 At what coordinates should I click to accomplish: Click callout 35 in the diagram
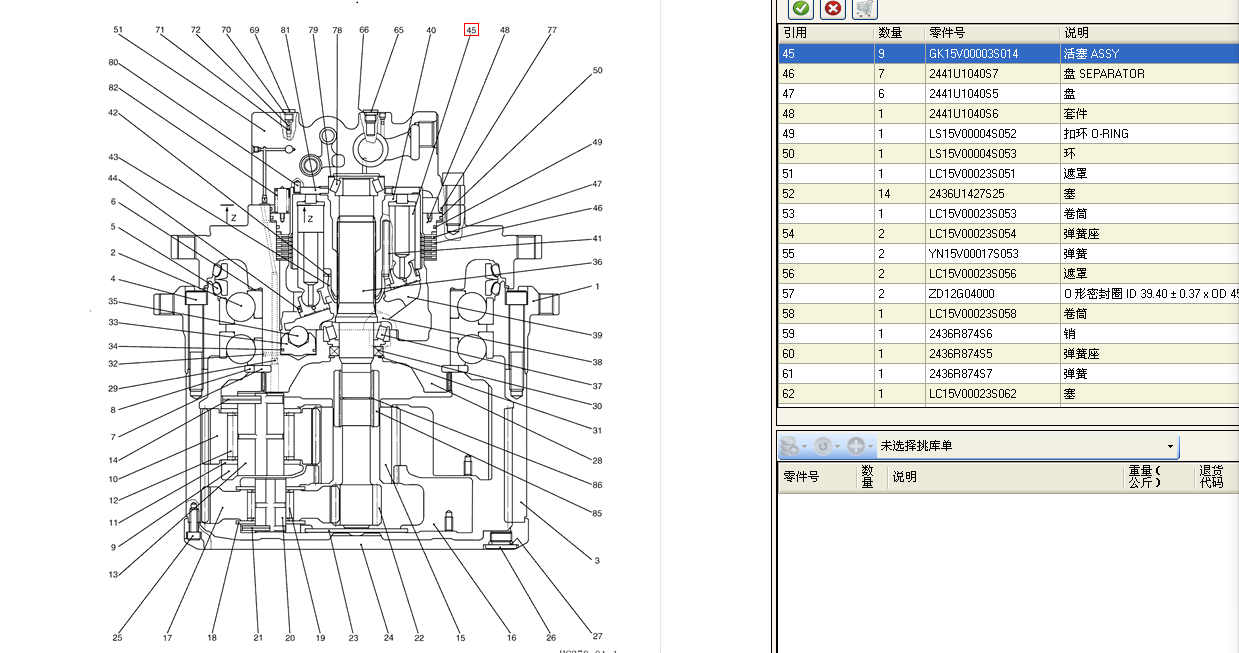point(113,301)
